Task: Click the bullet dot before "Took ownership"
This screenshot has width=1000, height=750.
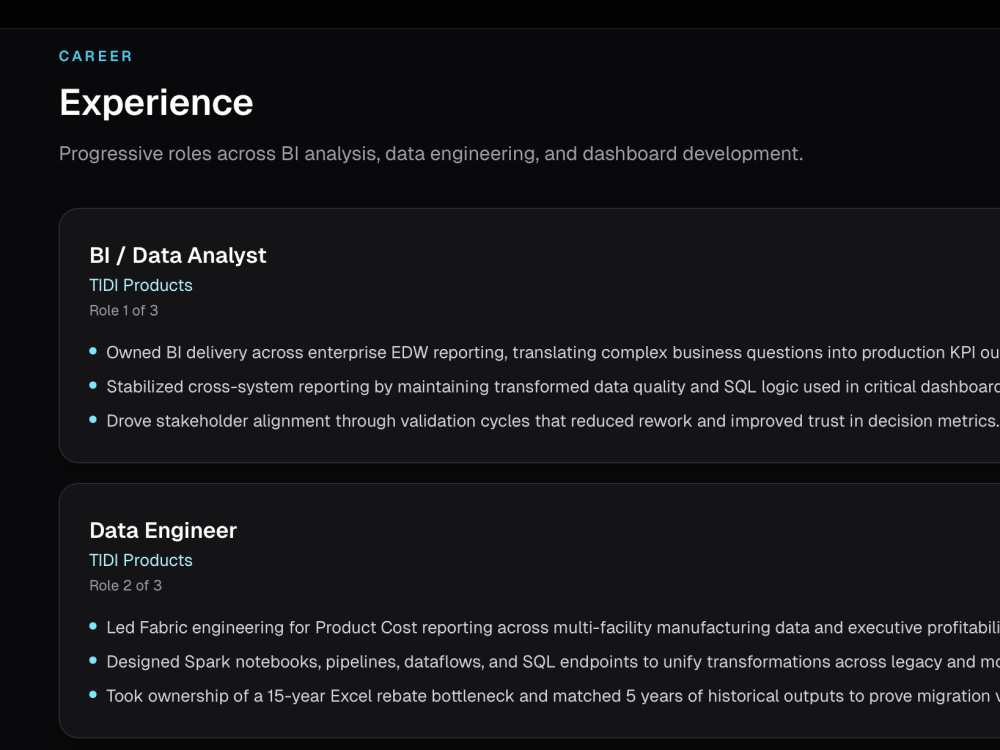Action: point(93,695)
